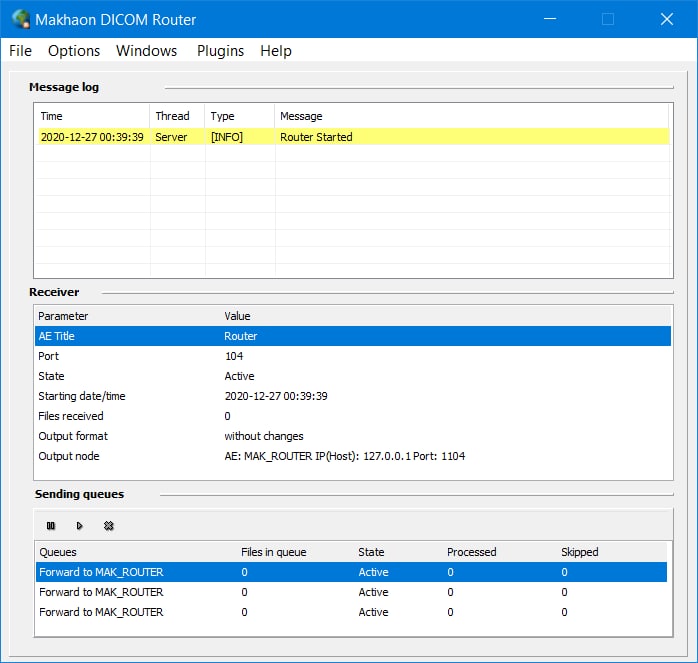Select the highlighted first 'Forward to MAK_ROUTER' queue
The width and height of the screenshot is (698, 663).
point(351,572)
